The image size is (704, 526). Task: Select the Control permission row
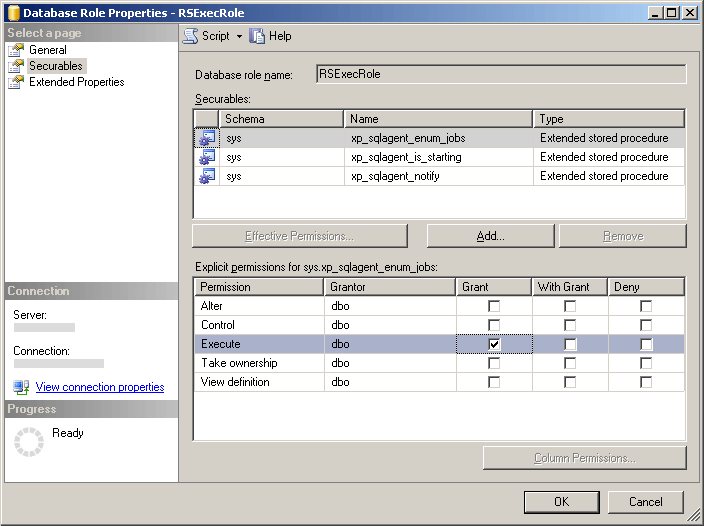(x=439, y=325)
